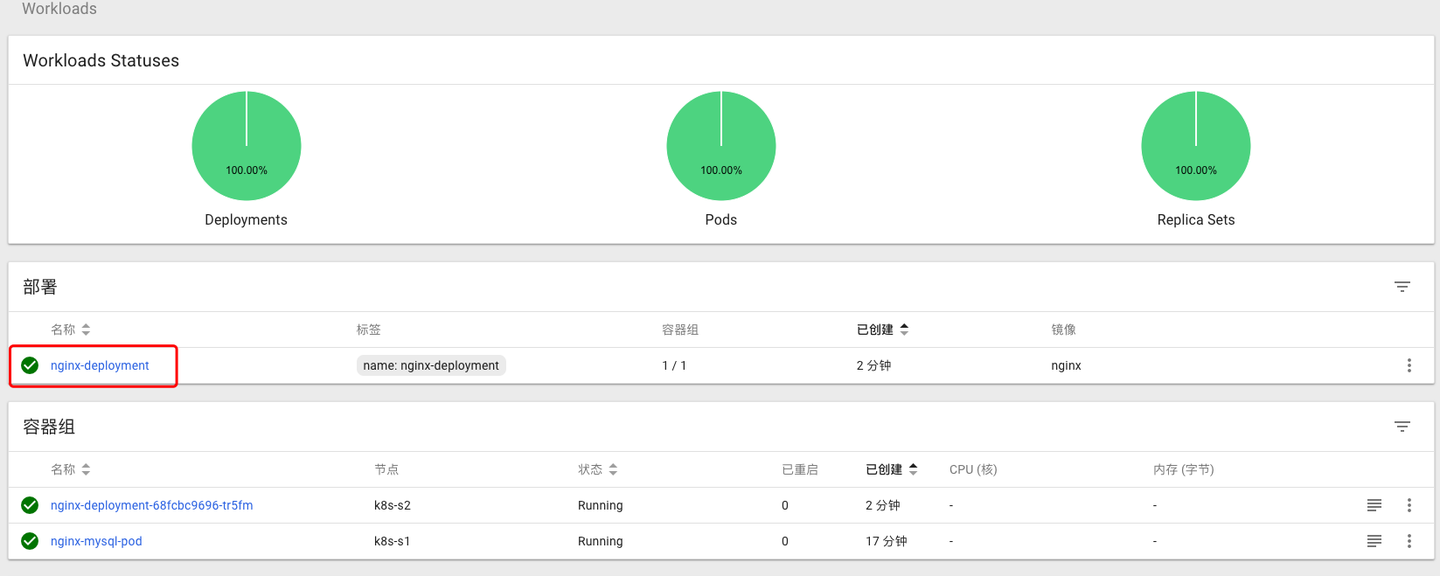The width and height of the screenshot is (1440, 576).
Task: Click the Workloads breadcrumb heading
Action: [59, 8]
